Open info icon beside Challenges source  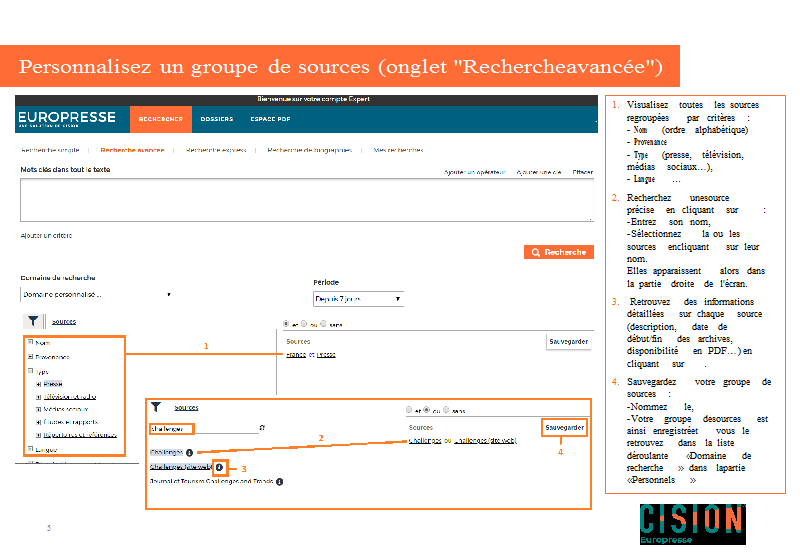click(x=189, y=453)
